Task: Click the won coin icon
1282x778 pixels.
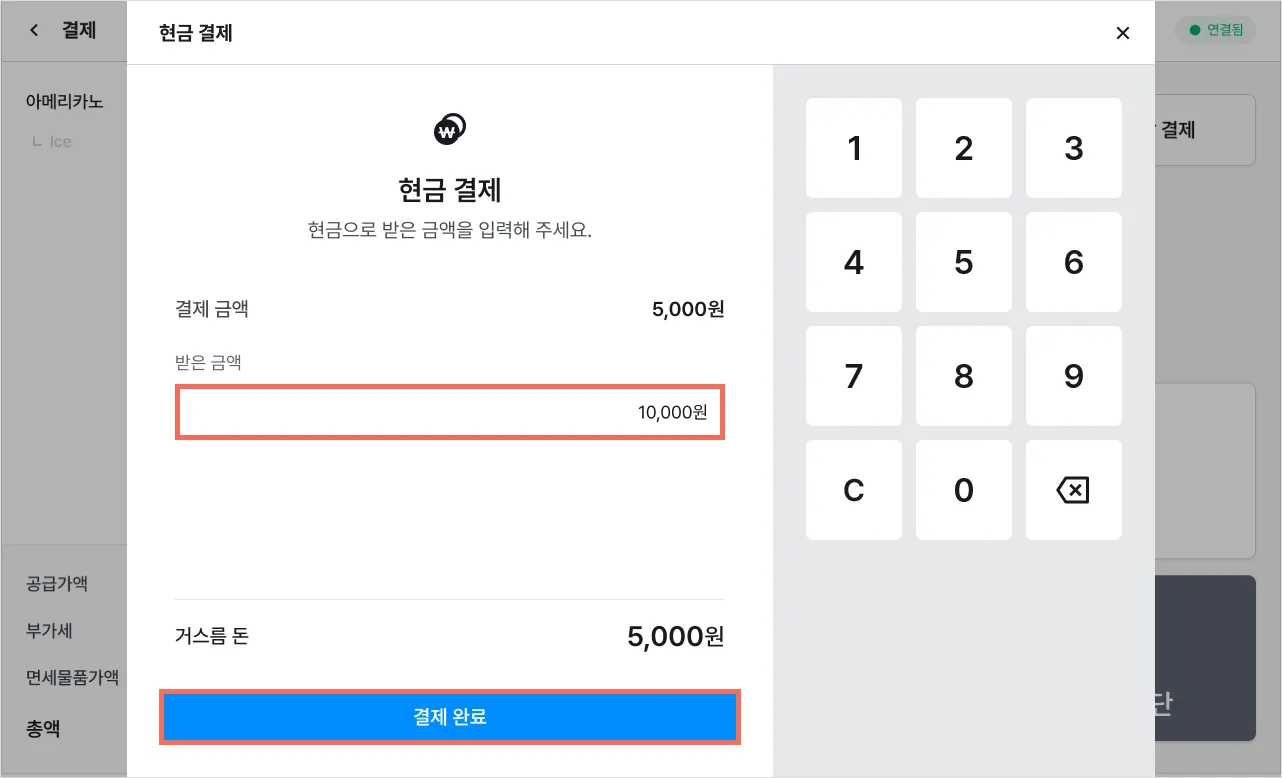Action: [450, 129]
